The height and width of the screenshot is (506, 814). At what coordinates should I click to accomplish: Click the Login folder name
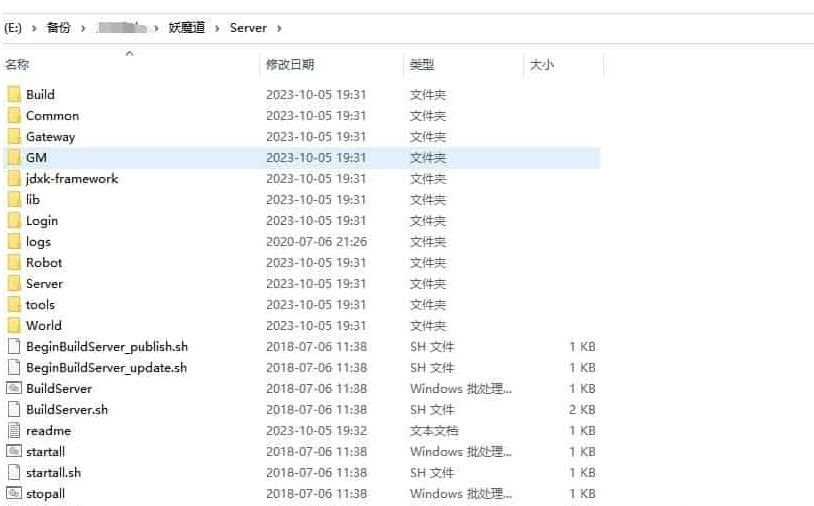42,221
